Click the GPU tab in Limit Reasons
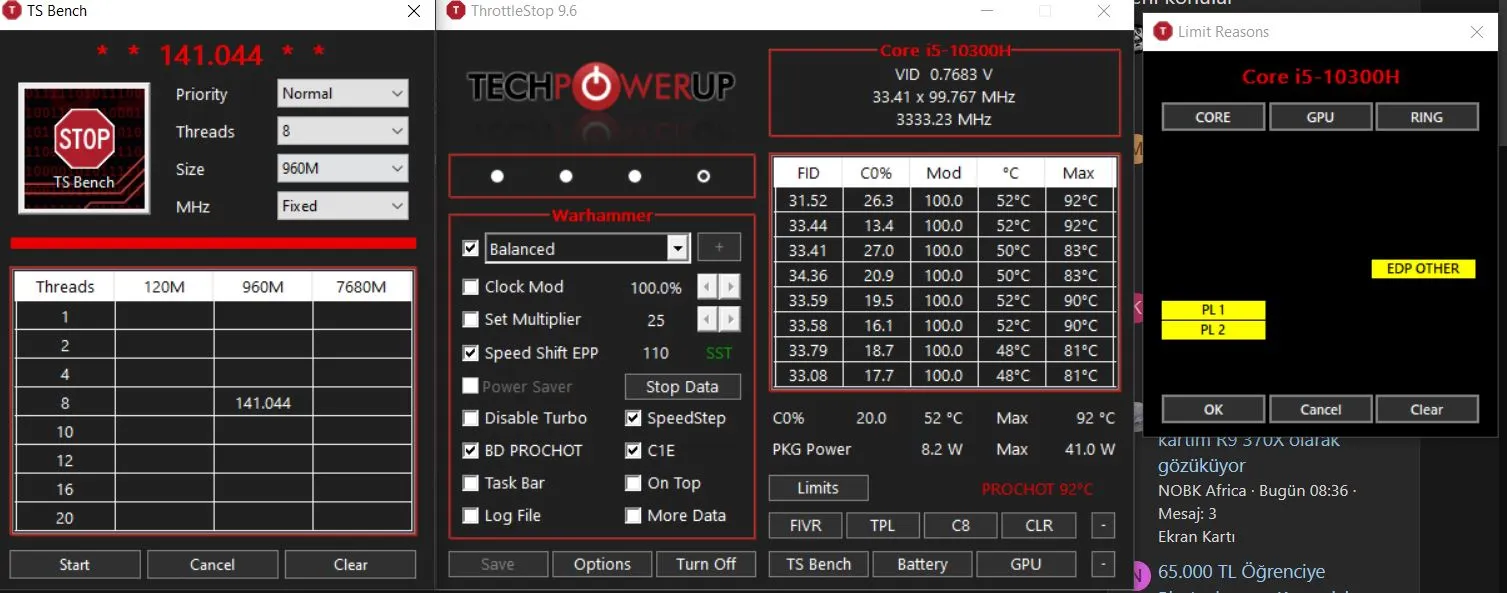 [x=1320, y=117]
